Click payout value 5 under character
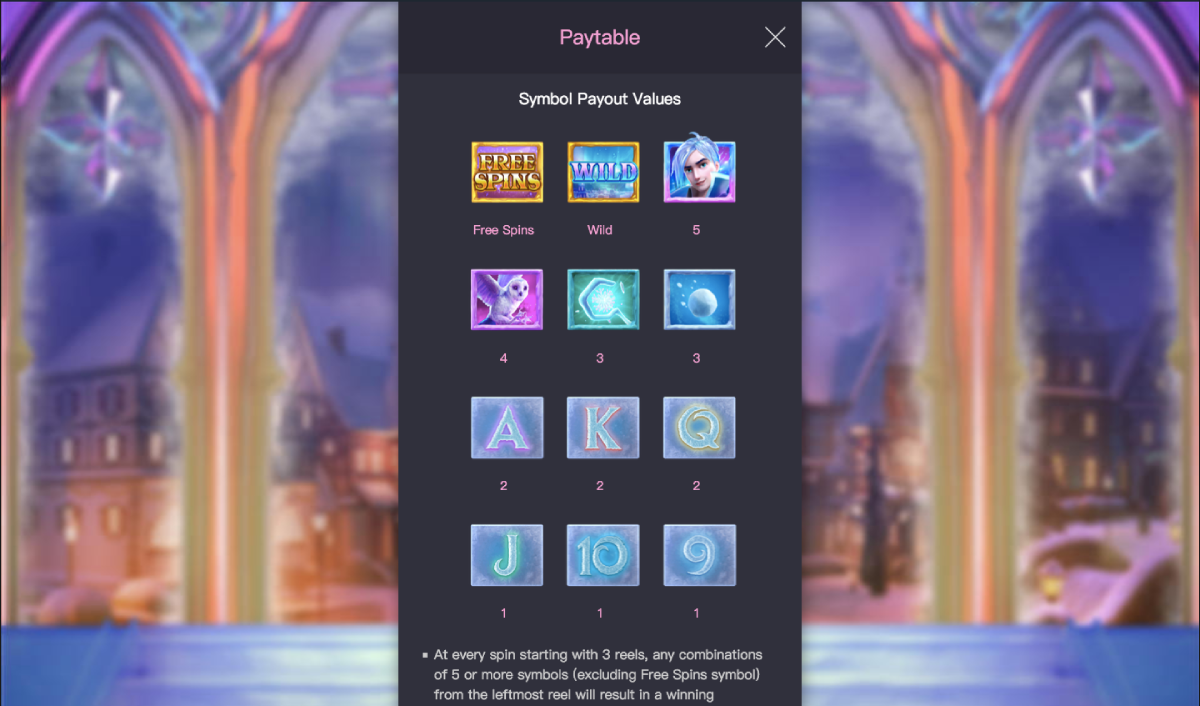Image resolution: width=1200 pixels, height=706 pixels. [696, 230]
